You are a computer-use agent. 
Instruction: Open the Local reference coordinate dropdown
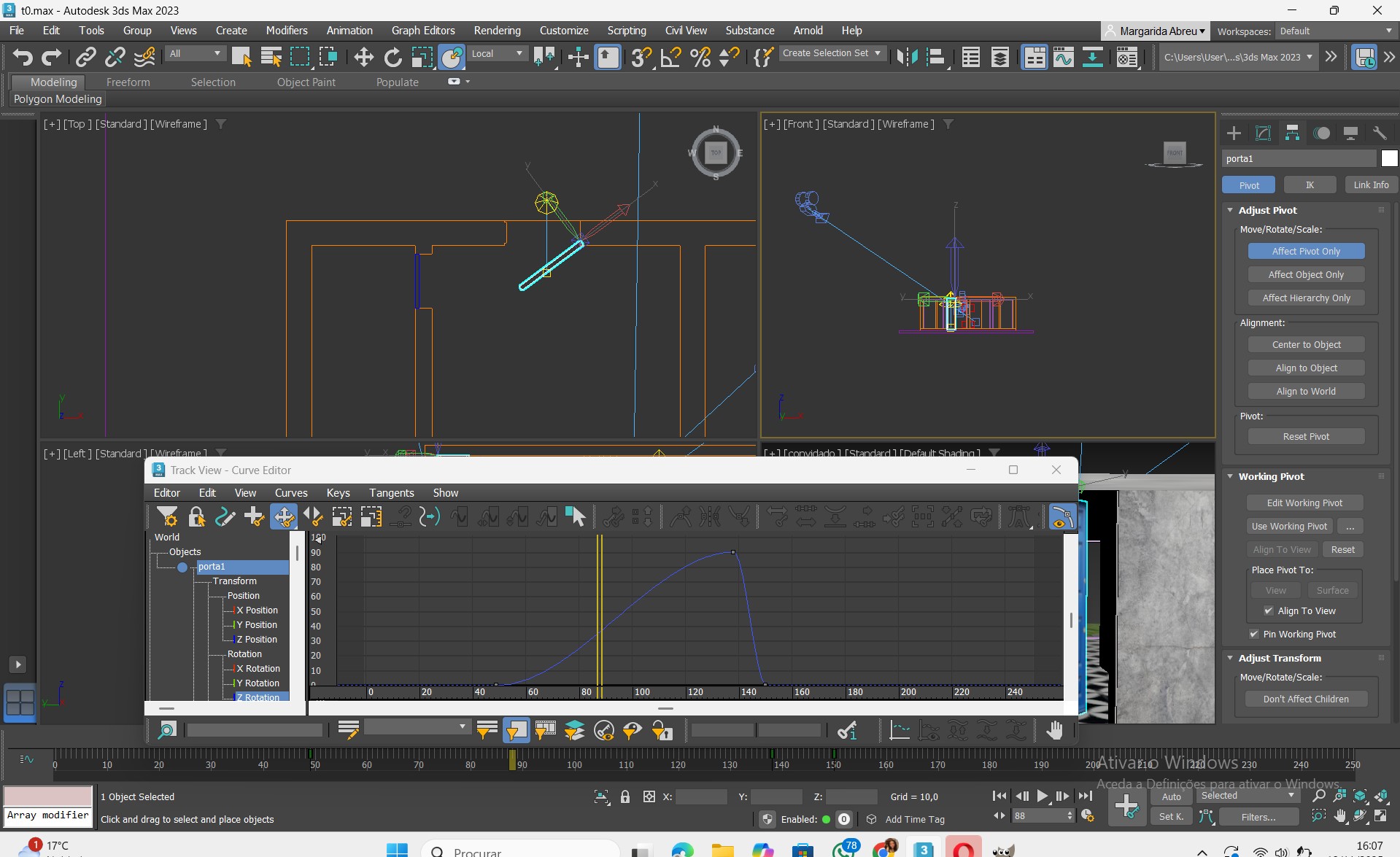pos(497,54)
